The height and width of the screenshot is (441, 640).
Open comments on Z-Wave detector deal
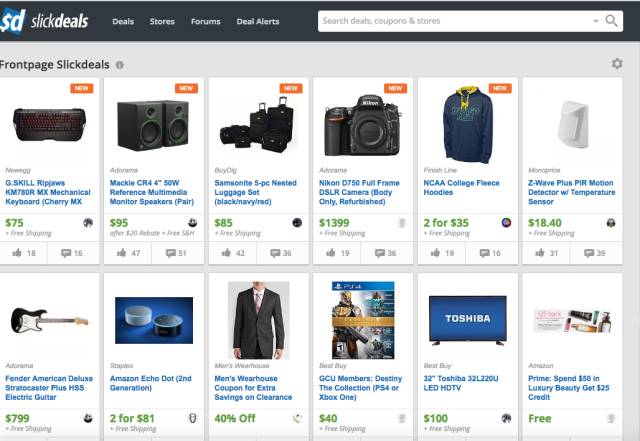tap(595, 253)
